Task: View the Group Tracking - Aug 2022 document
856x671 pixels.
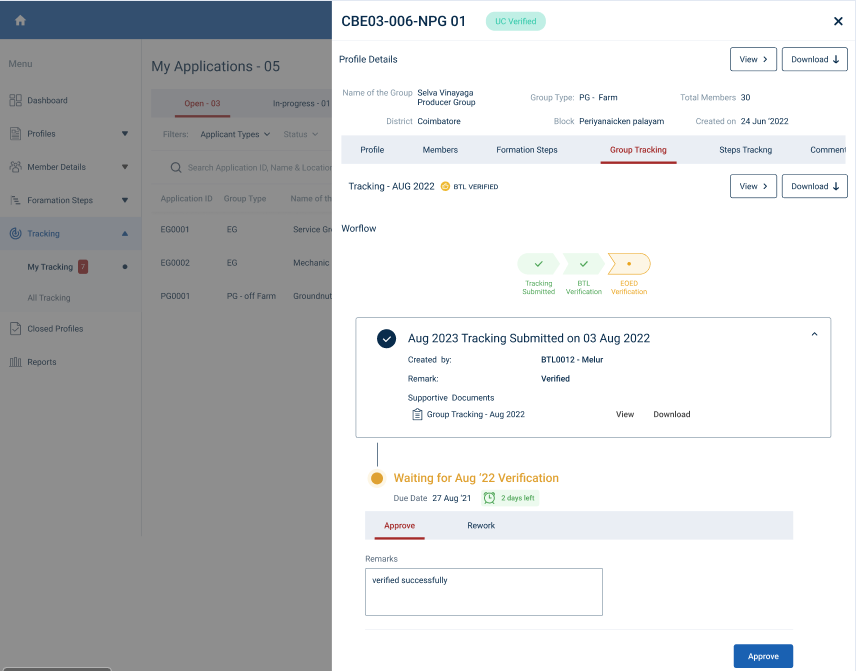Action: coord(625,414)
